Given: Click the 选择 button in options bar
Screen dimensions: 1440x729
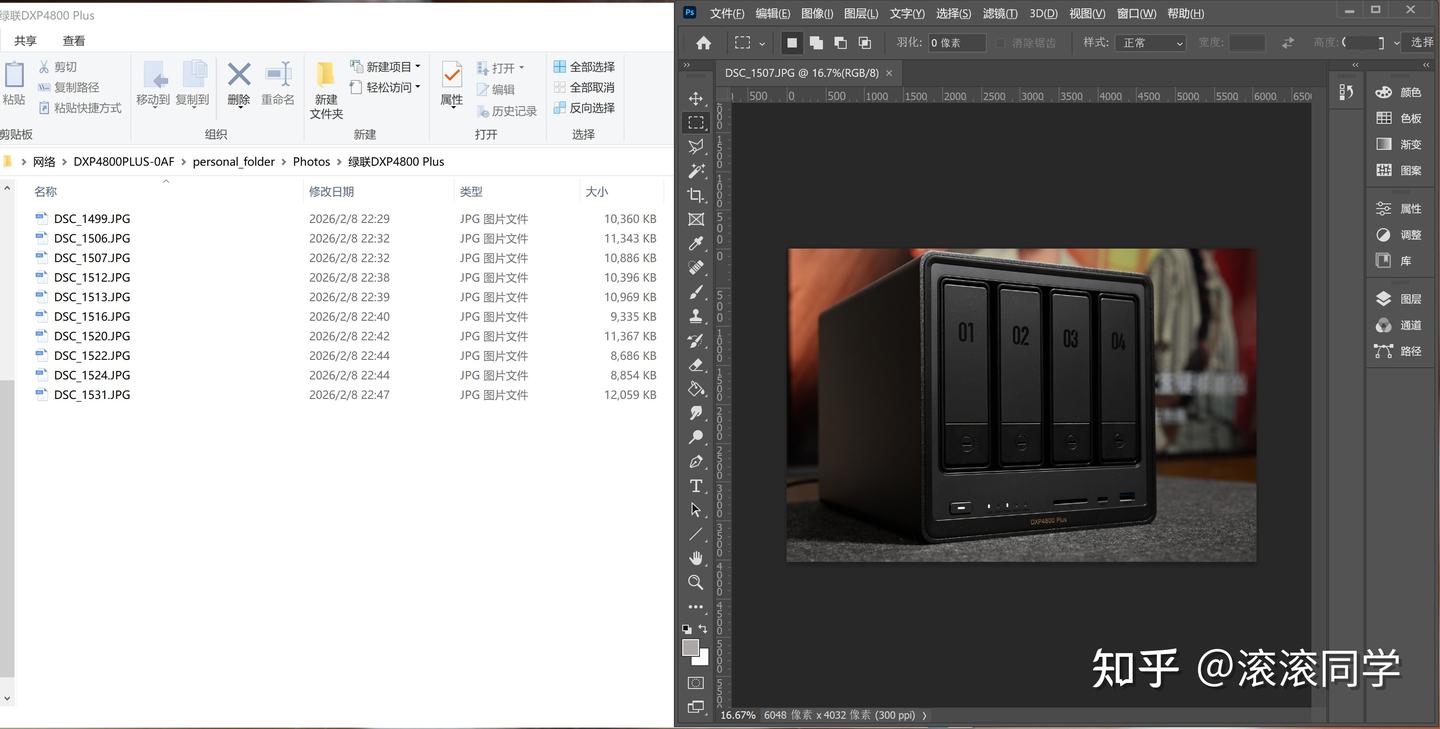Looking at the screenshot, I should (x=1421, y=42).
